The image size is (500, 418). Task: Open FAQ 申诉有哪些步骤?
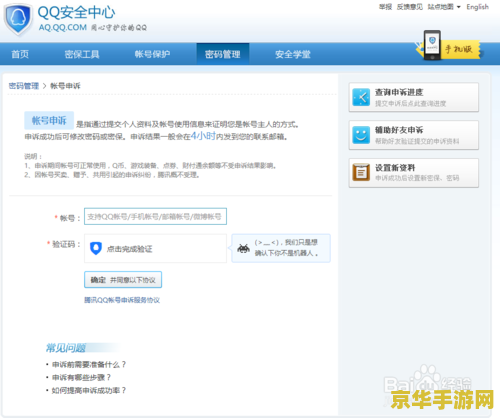(x=81, y=377)
